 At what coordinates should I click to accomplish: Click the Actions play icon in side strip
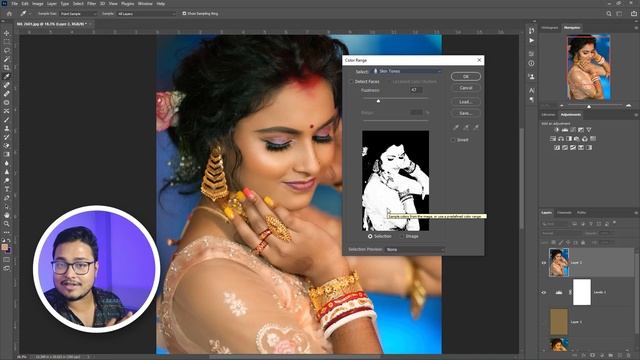click(x=531, y=41)
